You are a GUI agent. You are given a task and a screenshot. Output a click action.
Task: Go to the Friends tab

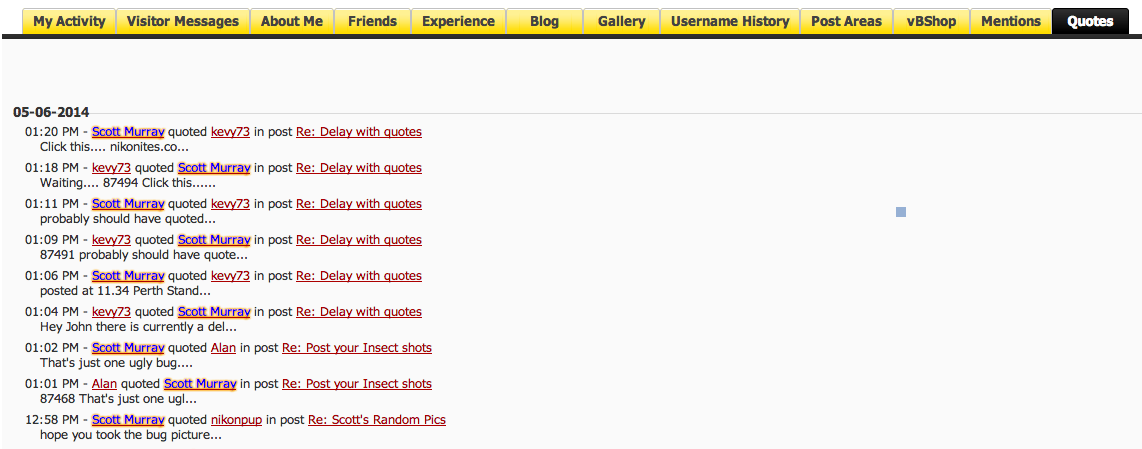pos(372,21)
